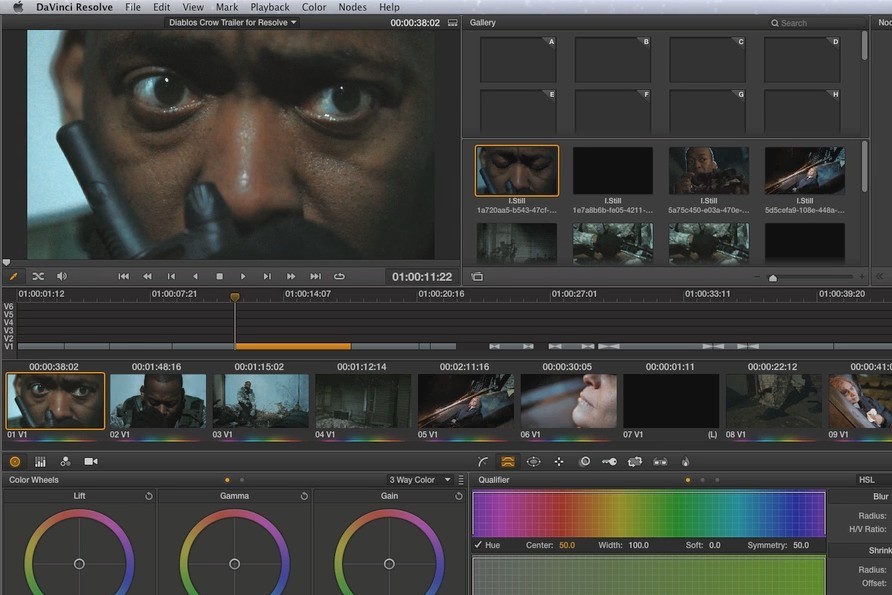Image resolution: width=892 pixels, height=595 pixels.
Task: Open the Camera Raw palette icon
Action: pyautogui.click(x=91, y=462)
